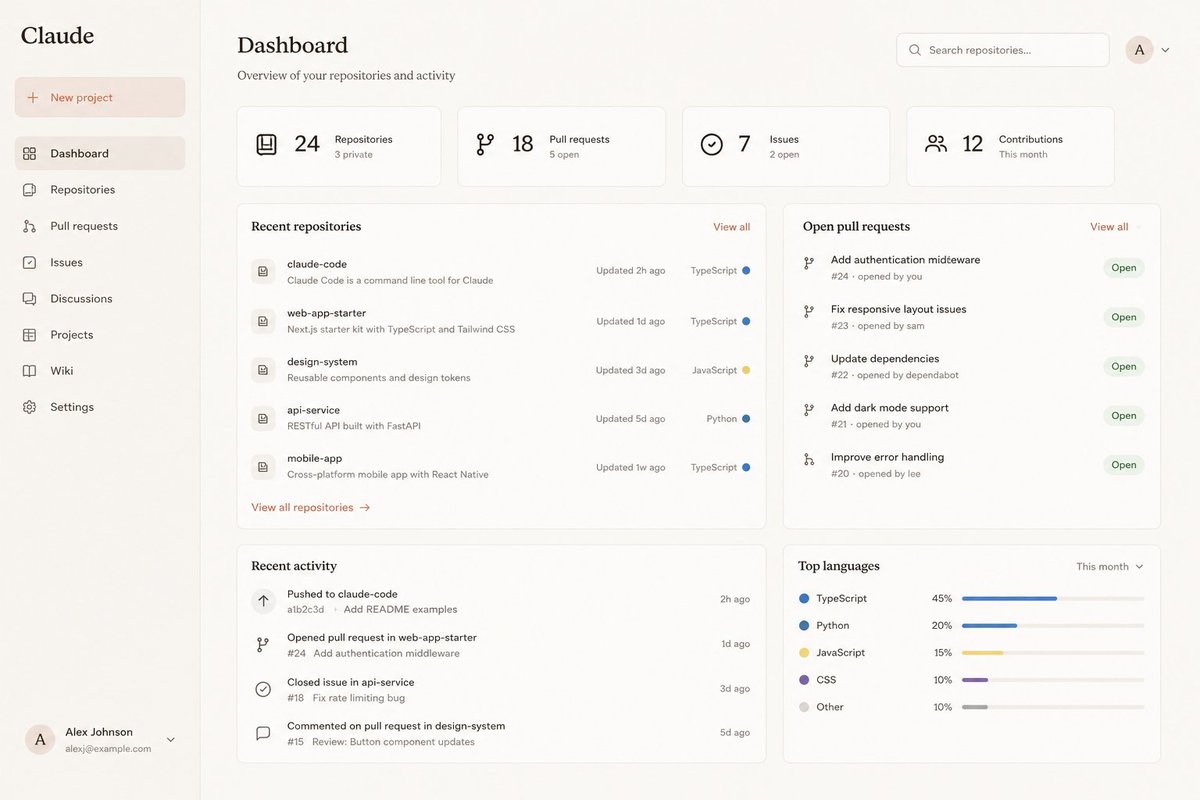Expand the Alex Johnson account chevron
1200x800 pixels.
(171, 740)
